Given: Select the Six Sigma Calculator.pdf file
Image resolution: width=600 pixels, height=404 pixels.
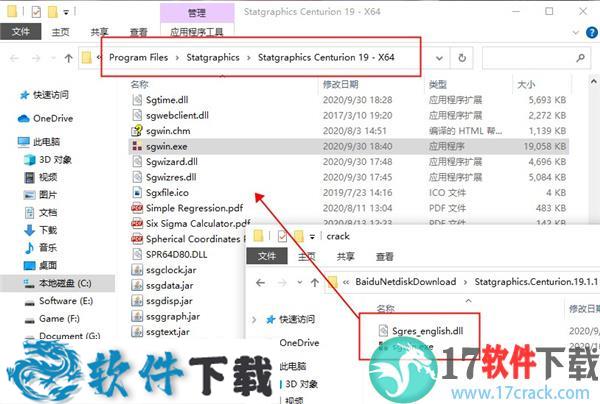Looking at the screenshot, I should click(x=198, y=223).
